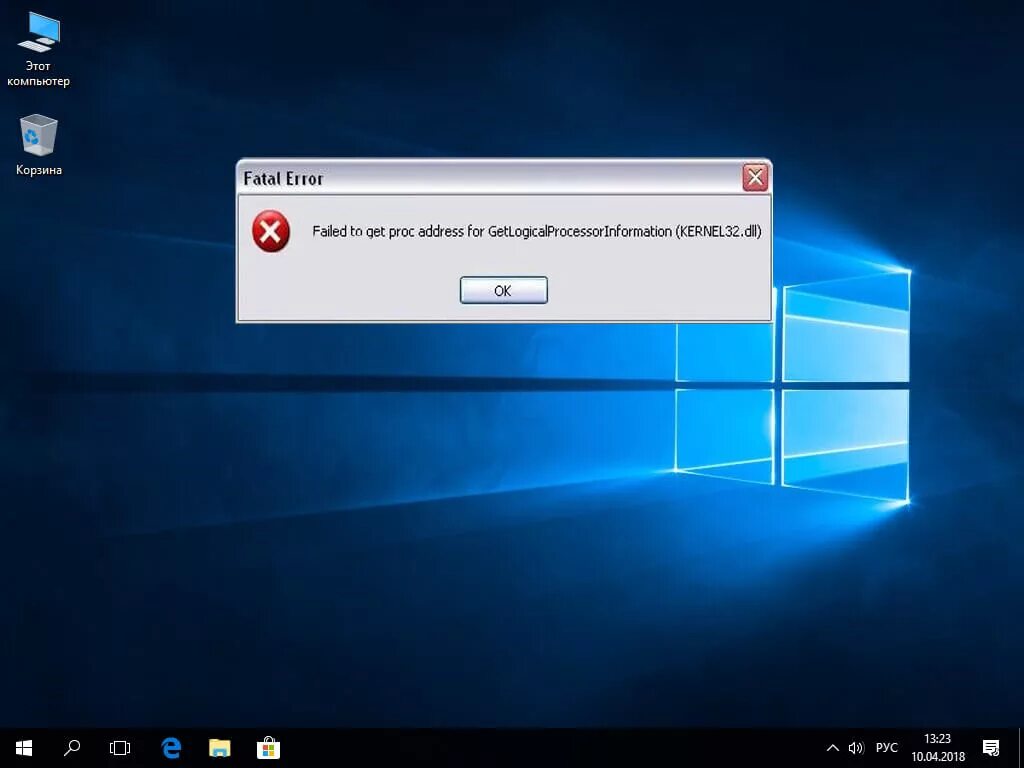Open File Explorer from the taskbar
Image resolution: width=1024 pixels, height=768 pixels.
[219, 748]
